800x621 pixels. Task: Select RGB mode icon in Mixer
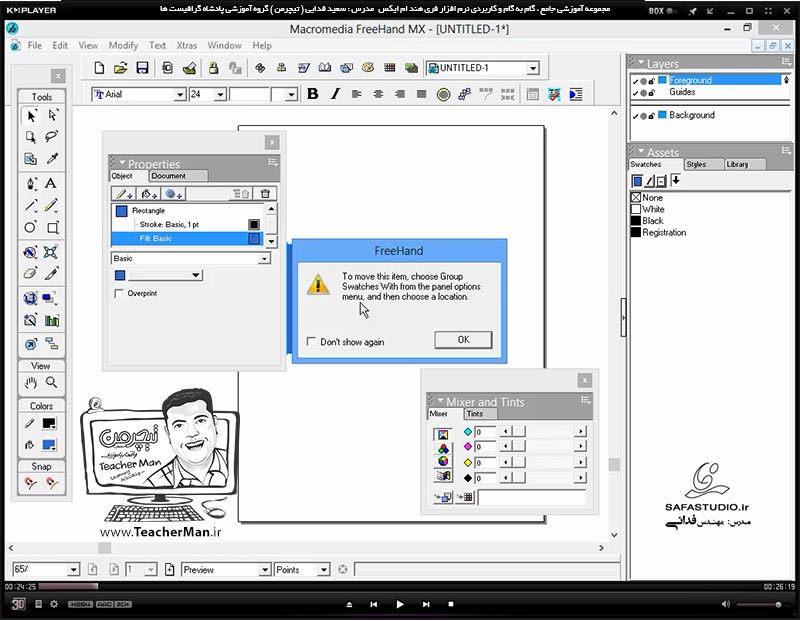(x=443, y=449)
